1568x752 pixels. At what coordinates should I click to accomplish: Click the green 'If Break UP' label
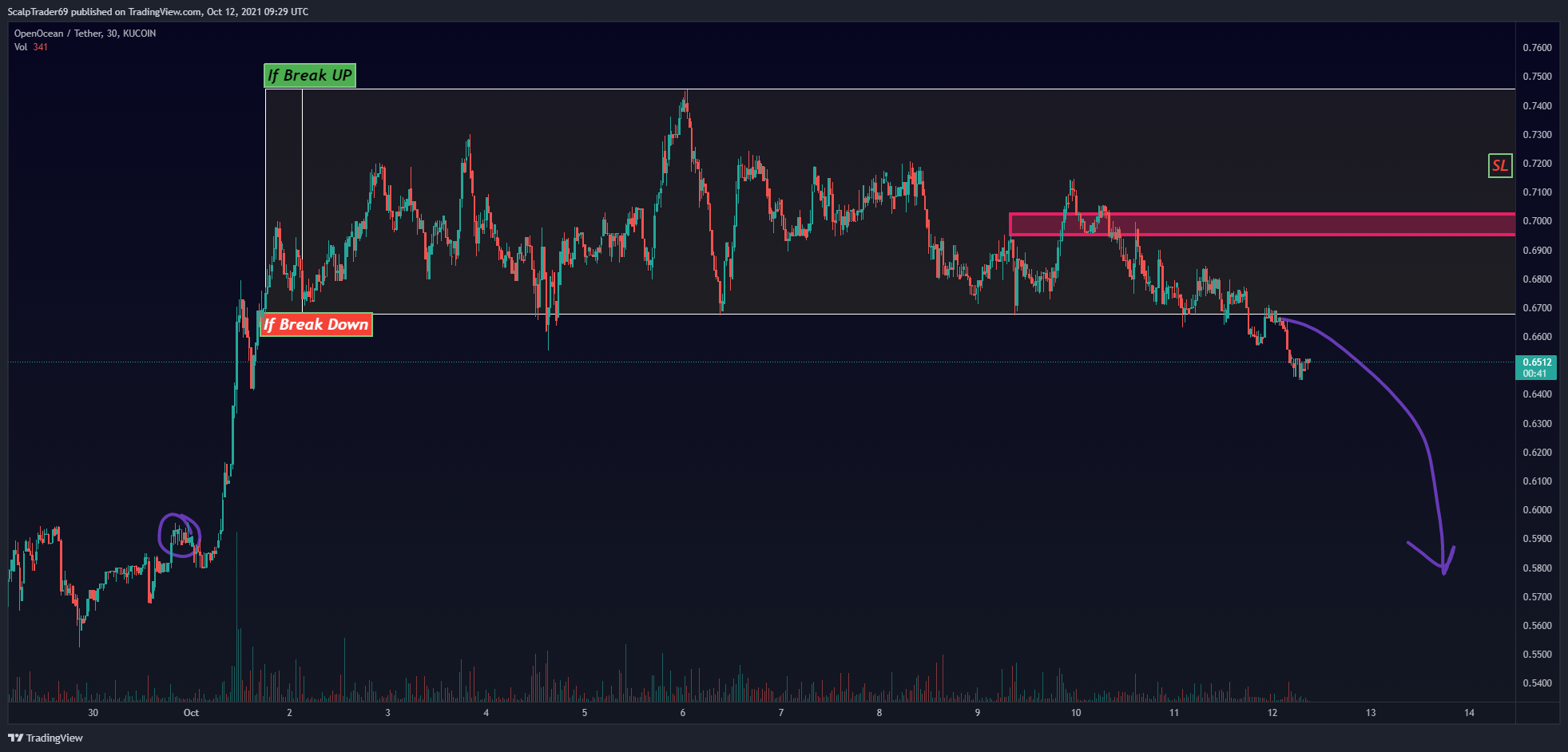click(309, 75)
